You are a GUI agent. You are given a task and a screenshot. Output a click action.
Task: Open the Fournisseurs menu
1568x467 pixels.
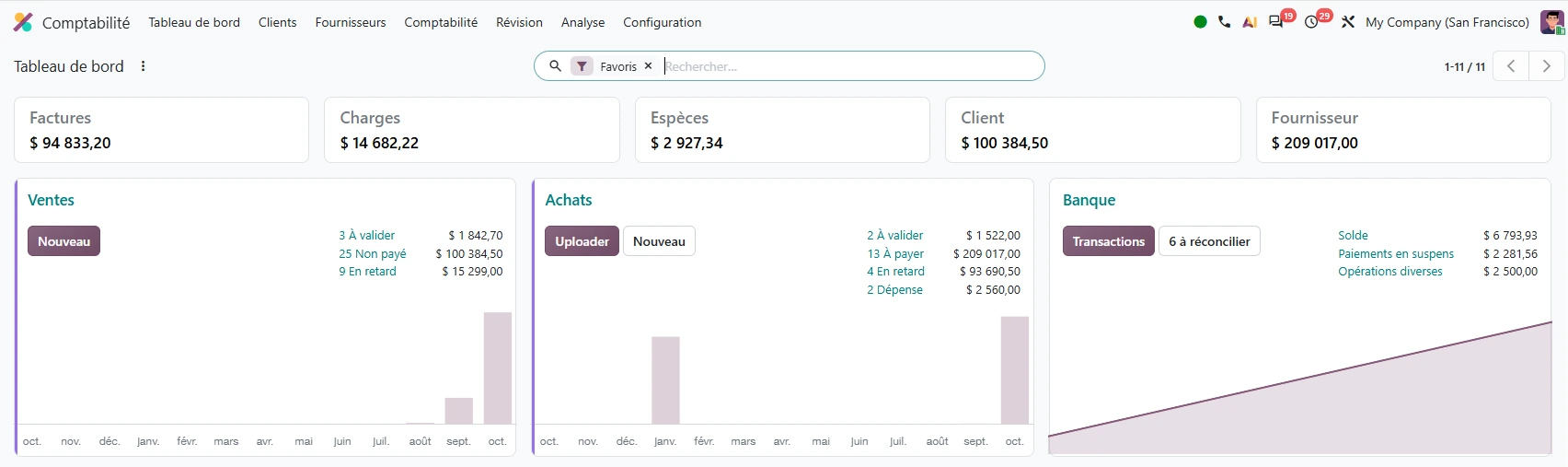coord(351,22)
